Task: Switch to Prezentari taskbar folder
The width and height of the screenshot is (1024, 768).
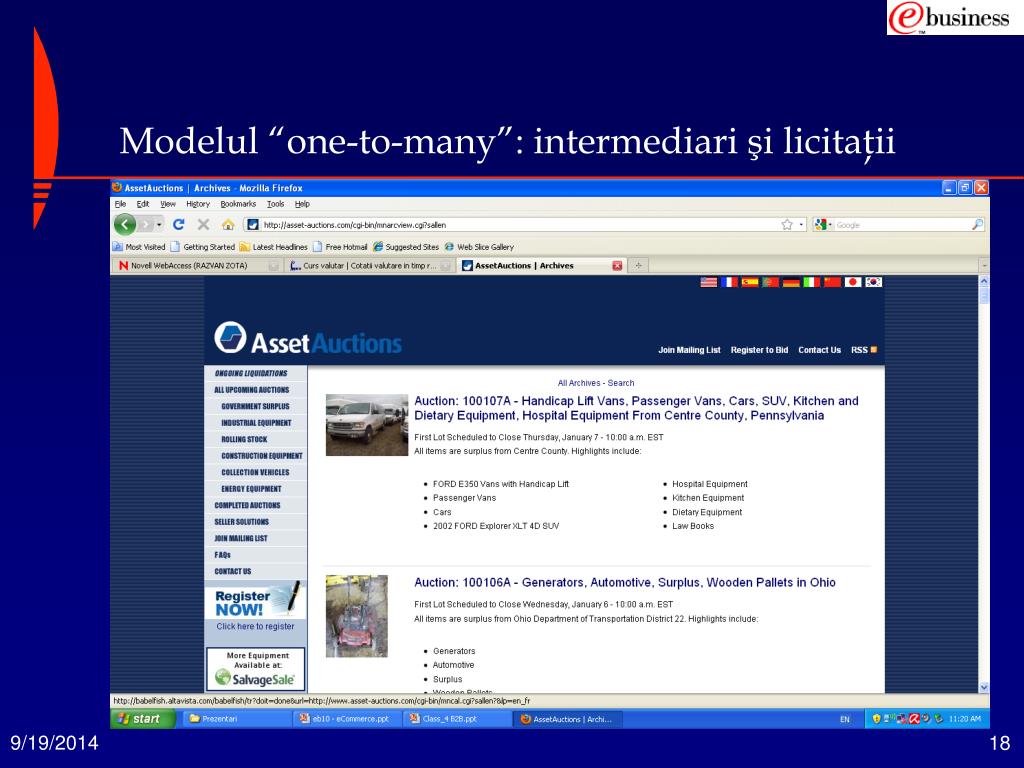Action: click(235, 719)
